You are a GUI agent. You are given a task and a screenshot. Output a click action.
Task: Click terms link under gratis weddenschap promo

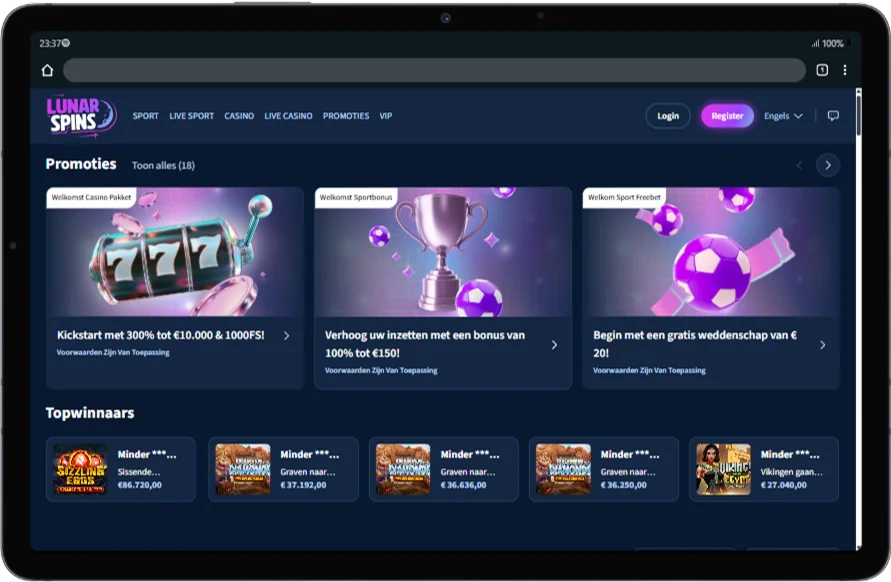649,371
